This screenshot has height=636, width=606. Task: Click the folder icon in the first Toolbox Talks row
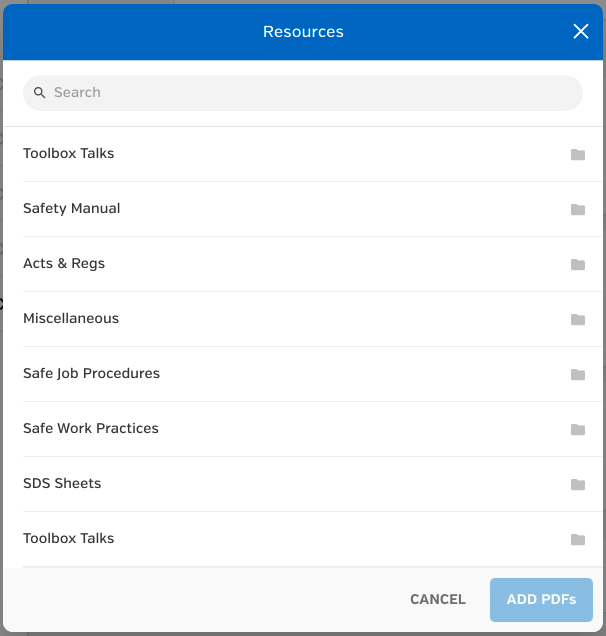click(578, 155)
